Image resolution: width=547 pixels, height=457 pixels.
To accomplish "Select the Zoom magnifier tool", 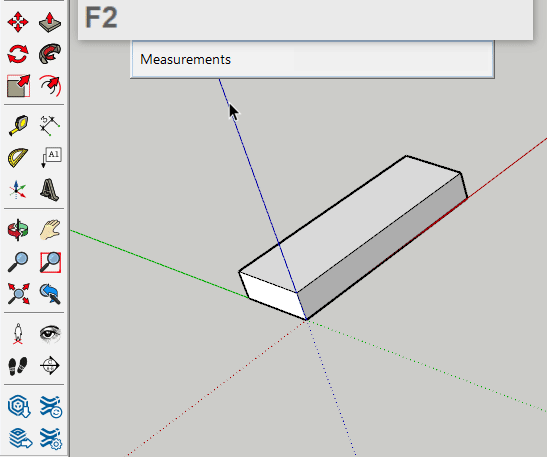I will pos(18,262).
